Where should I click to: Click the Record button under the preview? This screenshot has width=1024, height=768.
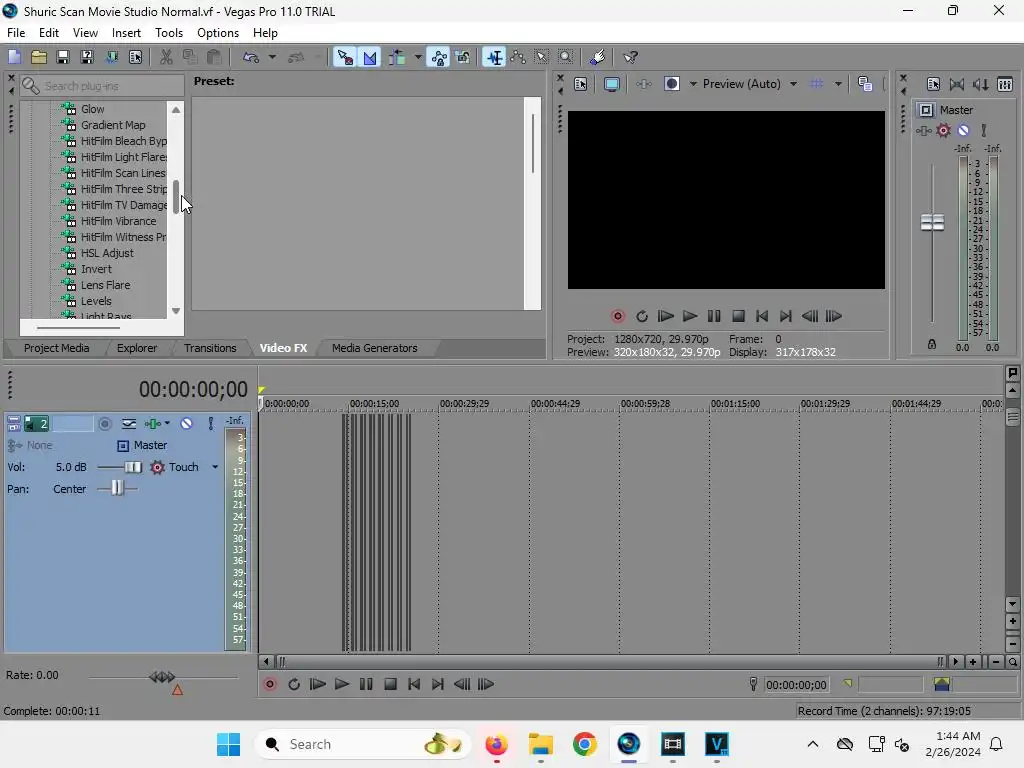pyautogui.click(x=618, y=316)
